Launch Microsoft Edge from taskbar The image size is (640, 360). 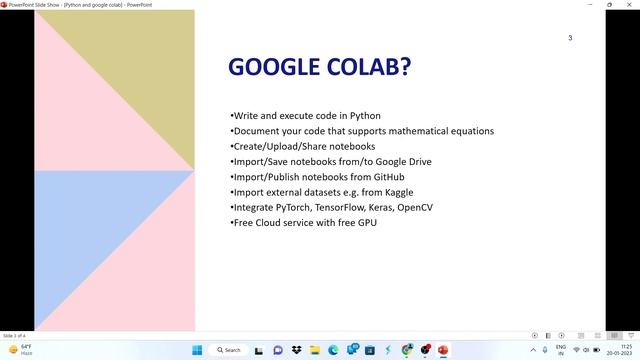[x=333, y=350]
